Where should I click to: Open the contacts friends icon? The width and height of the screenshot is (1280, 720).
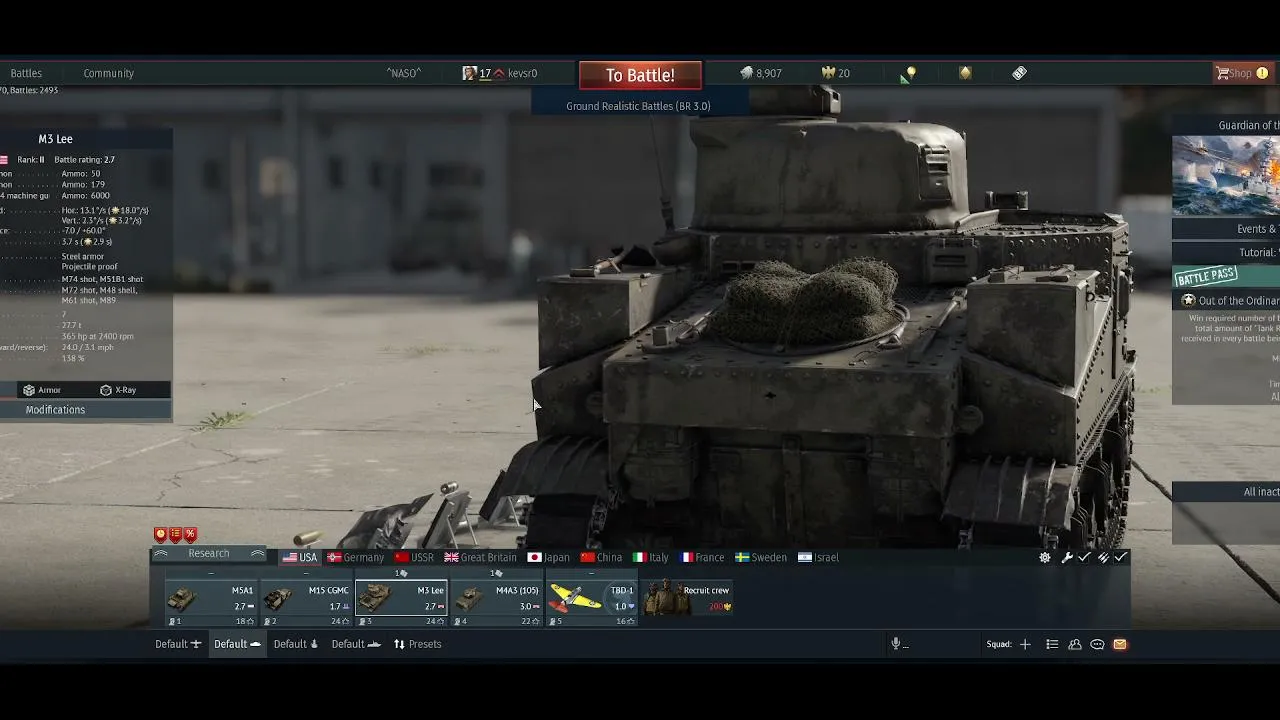(1075, 644)
